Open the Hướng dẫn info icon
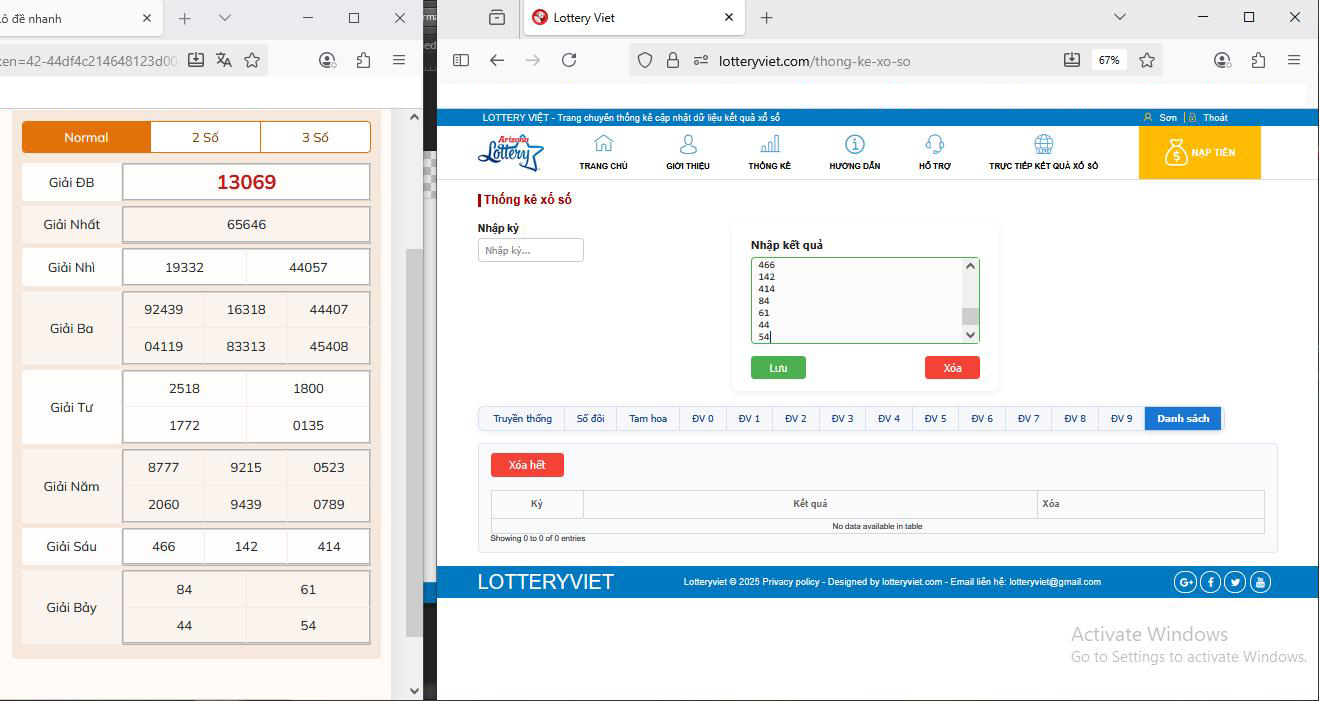Screen dimensions: 1319x701 [x=854, y=144]
